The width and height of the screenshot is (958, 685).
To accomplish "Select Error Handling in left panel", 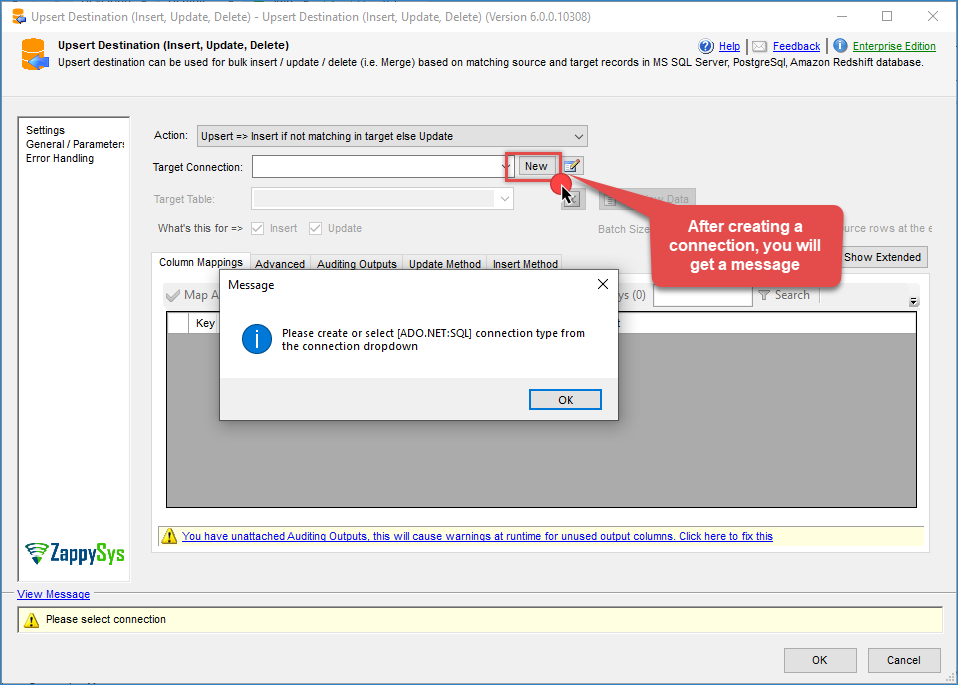I will (x=60, y=158).
